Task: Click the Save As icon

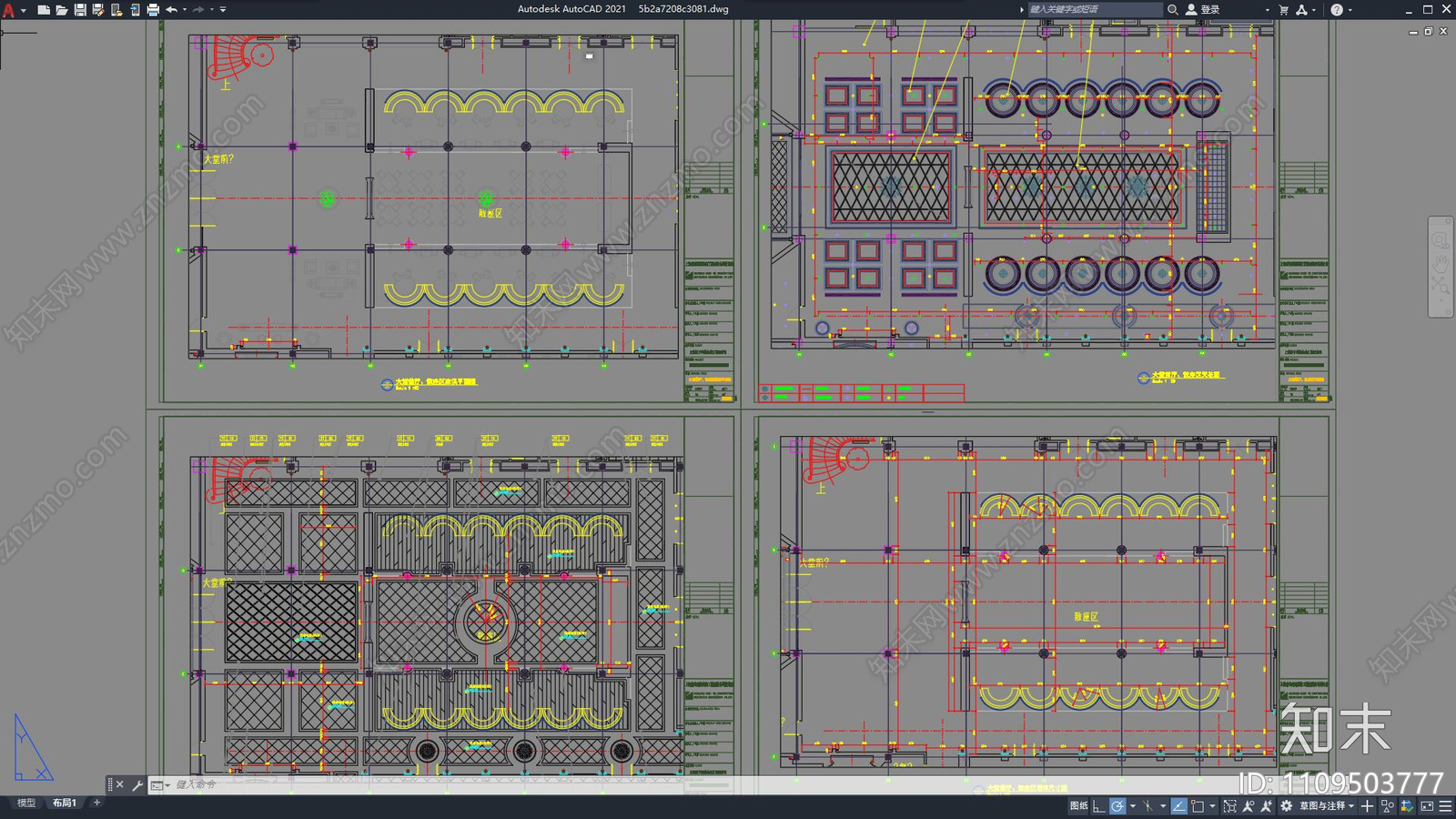Action: pyautogui.click(x=97, y=9)
